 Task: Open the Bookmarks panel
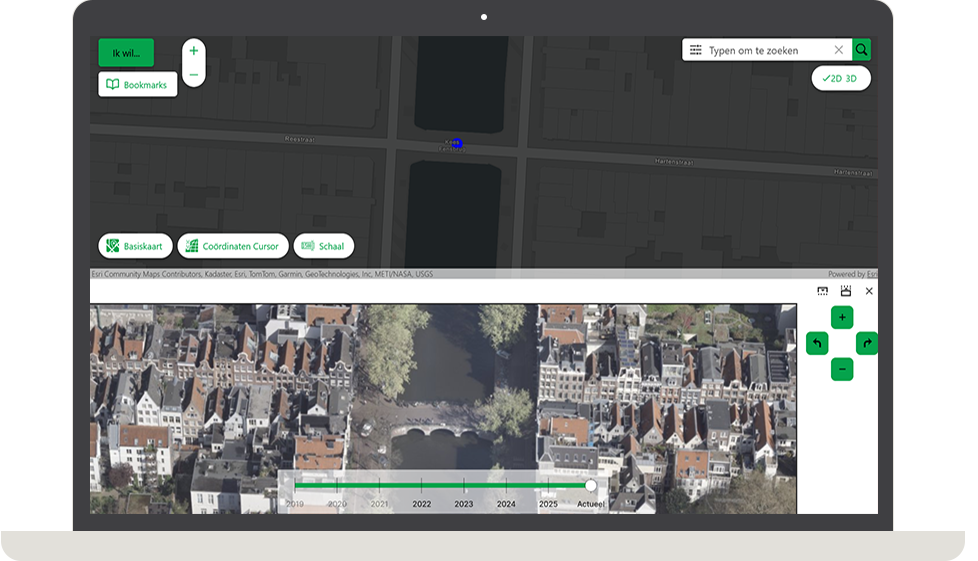pos(137,85)
